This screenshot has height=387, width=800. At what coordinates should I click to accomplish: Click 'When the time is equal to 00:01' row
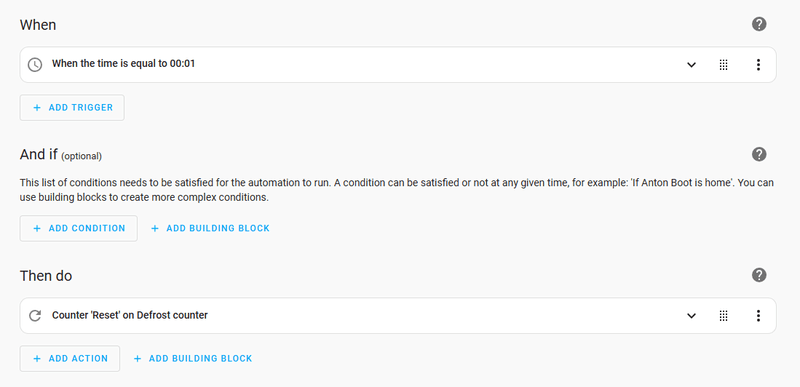pos(398,65)
